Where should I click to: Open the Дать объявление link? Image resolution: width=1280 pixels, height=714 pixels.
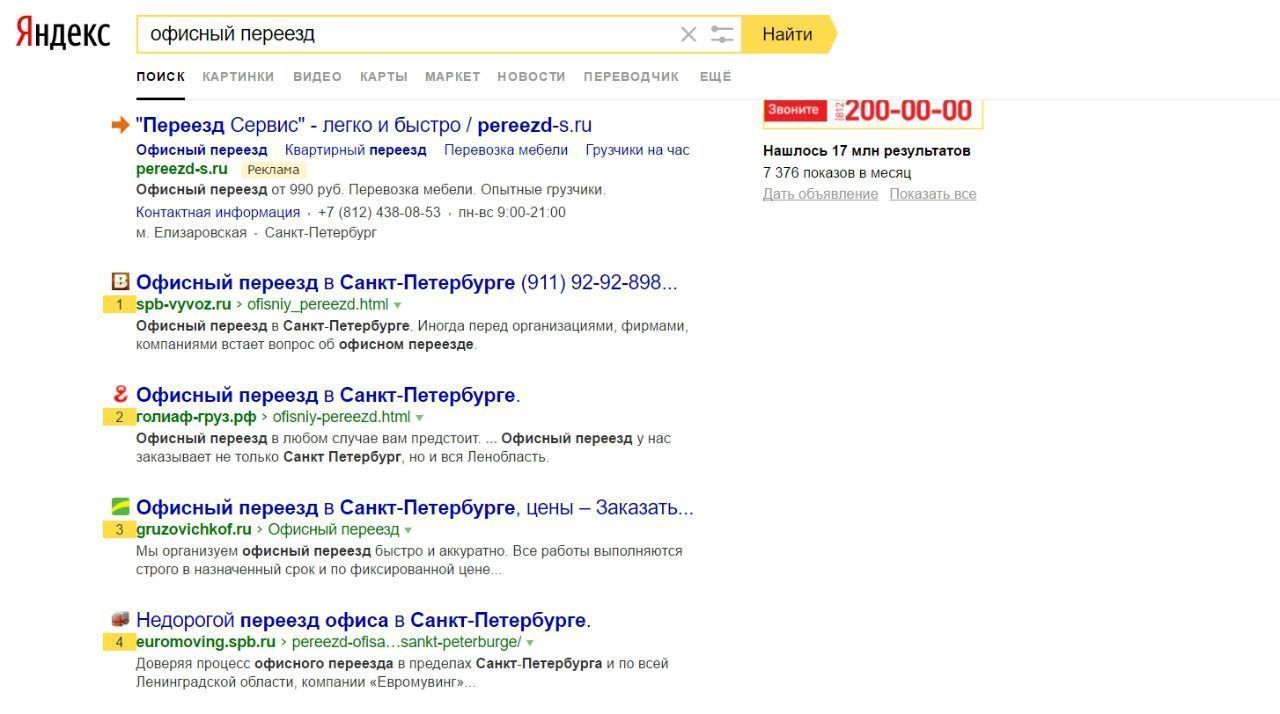820,194
